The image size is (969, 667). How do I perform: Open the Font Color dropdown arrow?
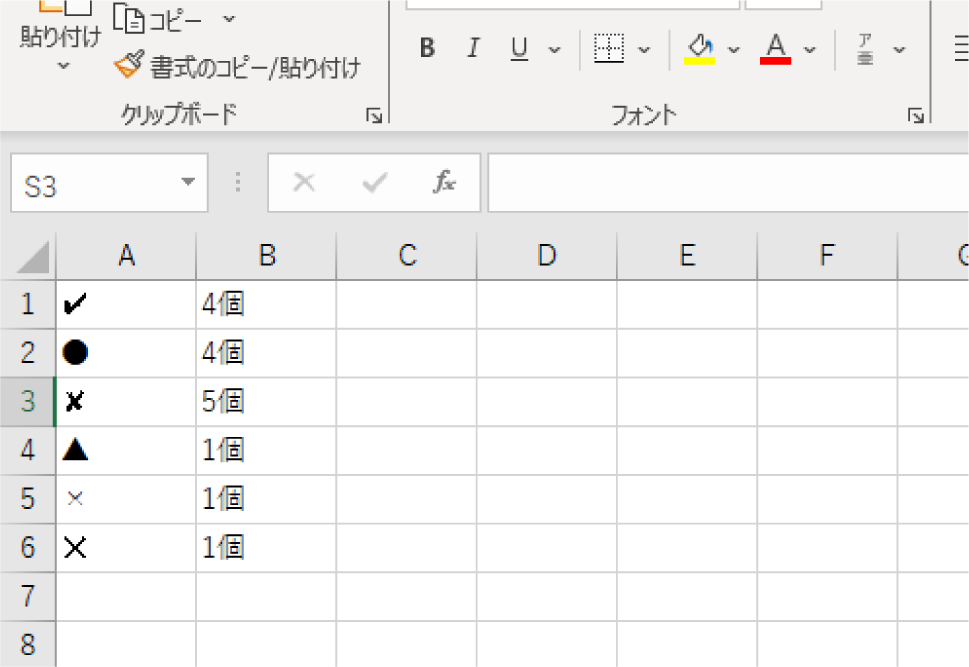tap(810, 49)
